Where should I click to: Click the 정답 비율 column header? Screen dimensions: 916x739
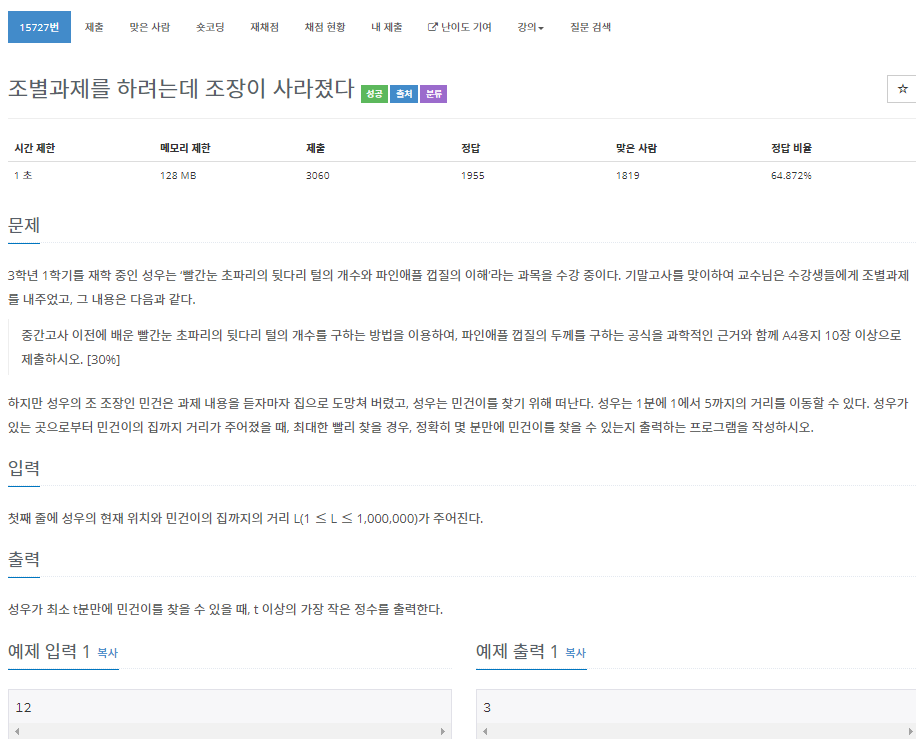click(x=792, y=148)
